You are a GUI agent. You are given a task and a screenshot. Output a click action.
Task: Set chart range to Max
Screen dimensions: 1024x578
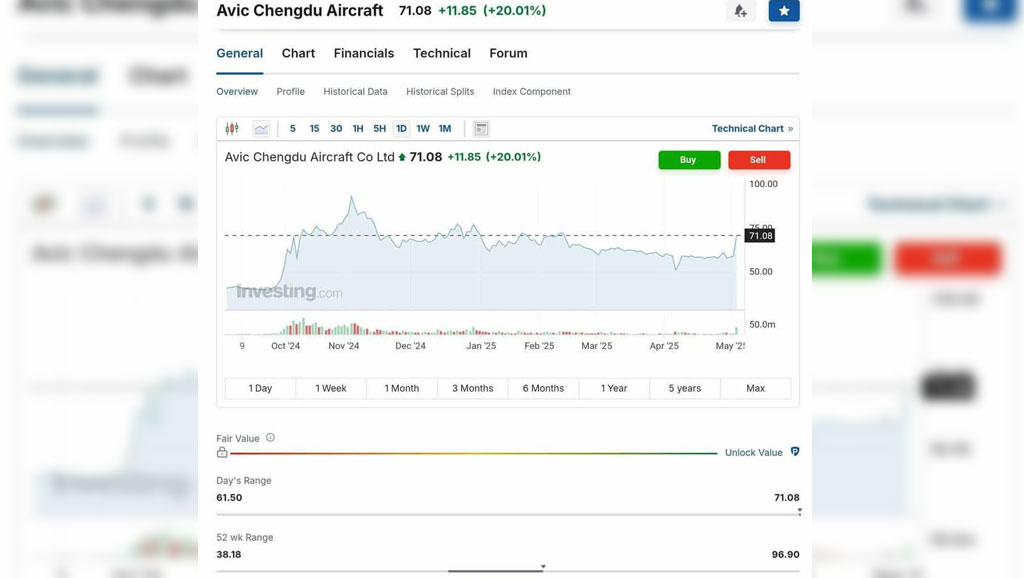756,388
